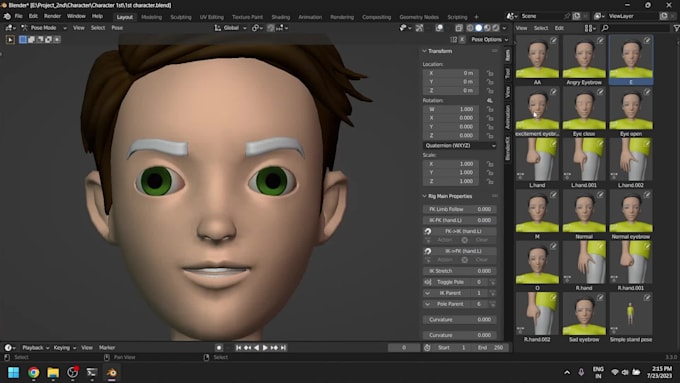Open Quaternion (WXYZ) rotation mode dropdown
Viewport: 680px width, 383px height.
point(460,146)
